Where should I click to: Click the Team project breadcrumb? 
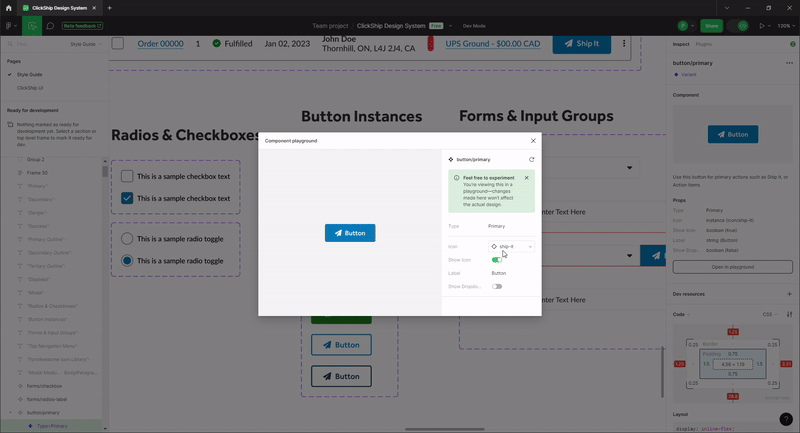(x=330, y=26)
